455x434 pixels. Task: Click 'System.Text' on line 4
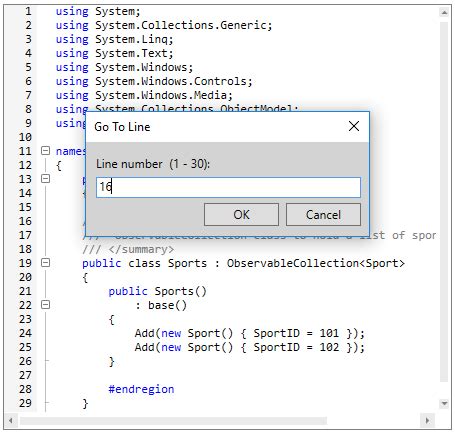click(131, 53)
